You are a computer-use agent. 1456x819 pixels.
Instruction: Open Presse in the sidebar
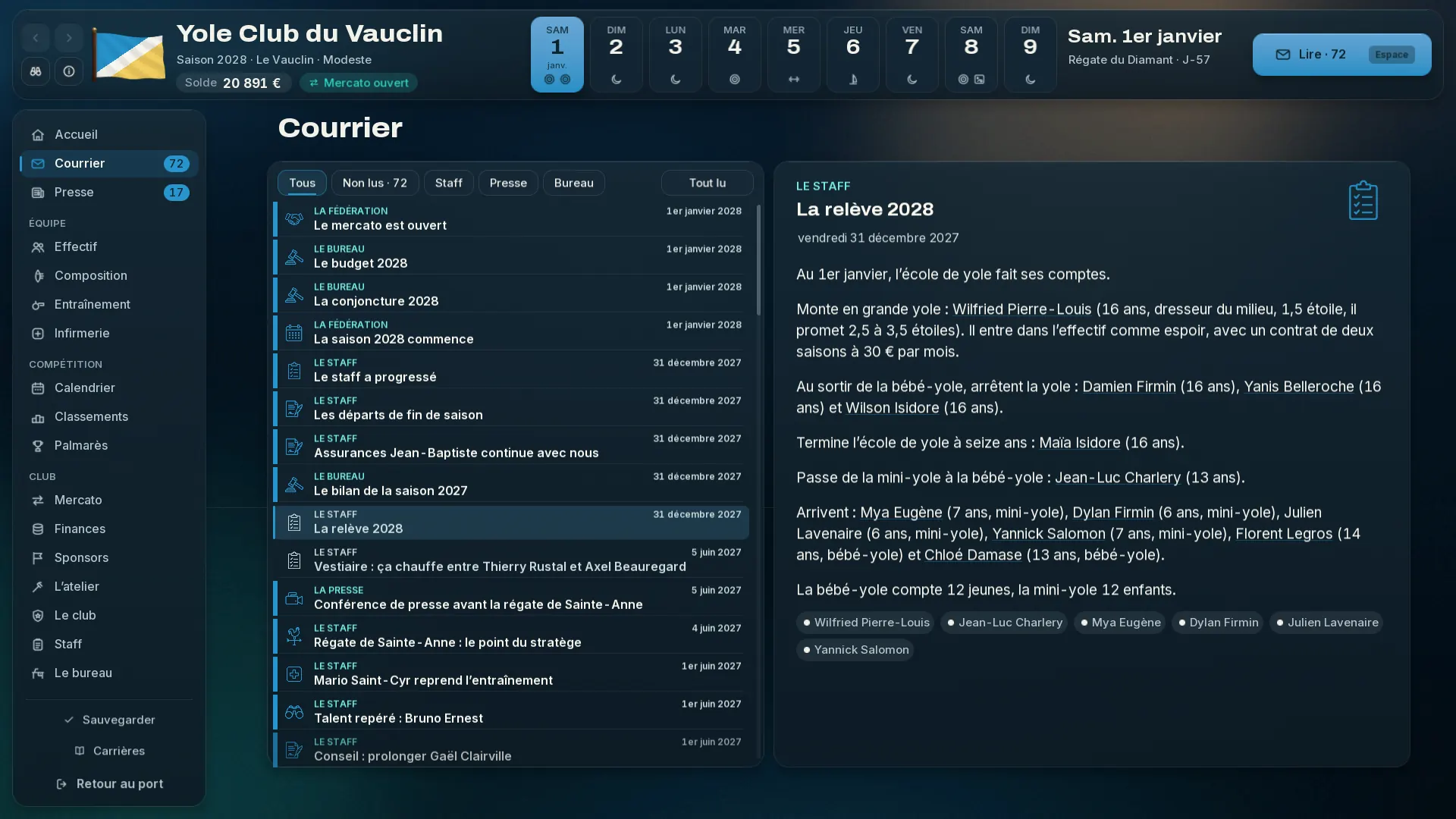click(x=108, y=193)
